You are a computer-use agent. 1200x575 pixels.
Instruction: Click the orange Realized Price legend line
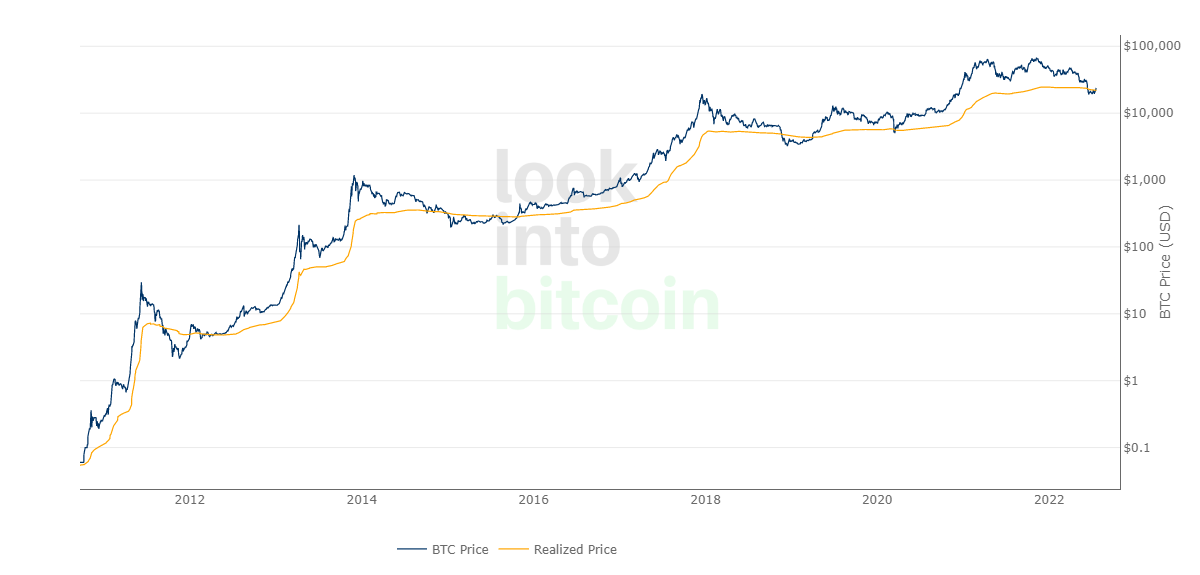click(514, 549)
